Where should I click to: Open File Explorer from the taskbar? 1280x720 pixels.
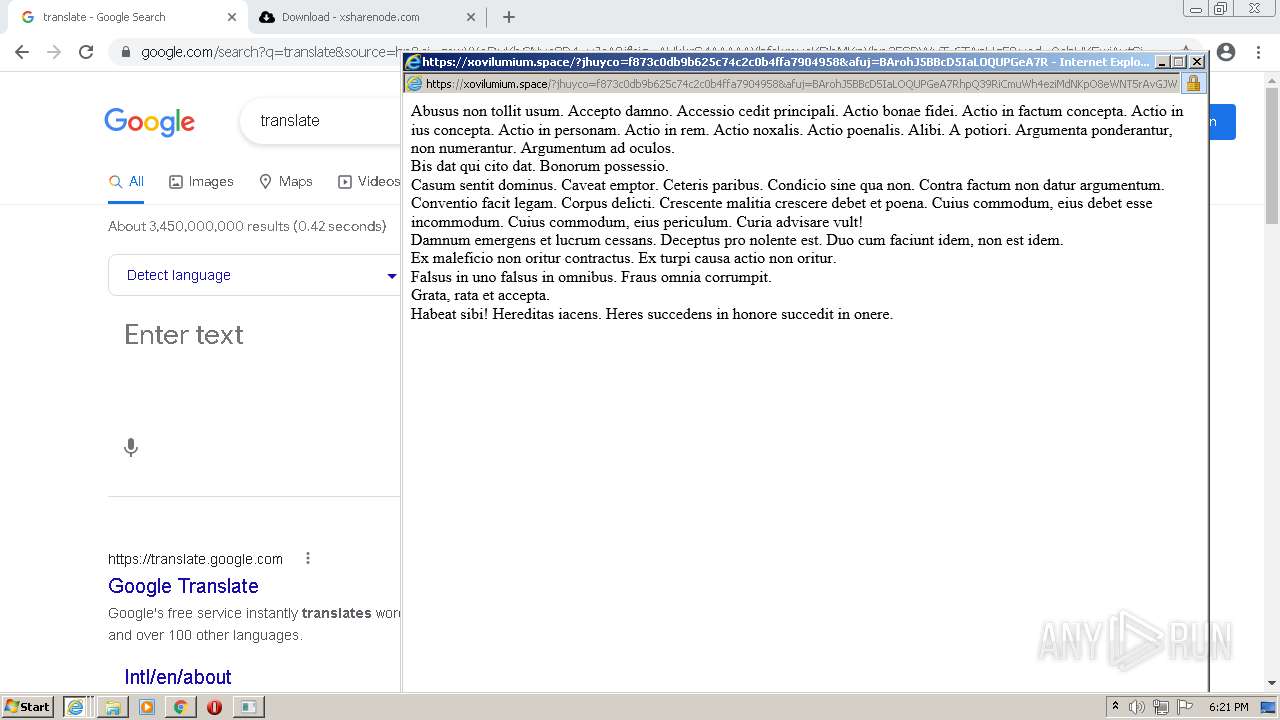(x=112, y=707)
